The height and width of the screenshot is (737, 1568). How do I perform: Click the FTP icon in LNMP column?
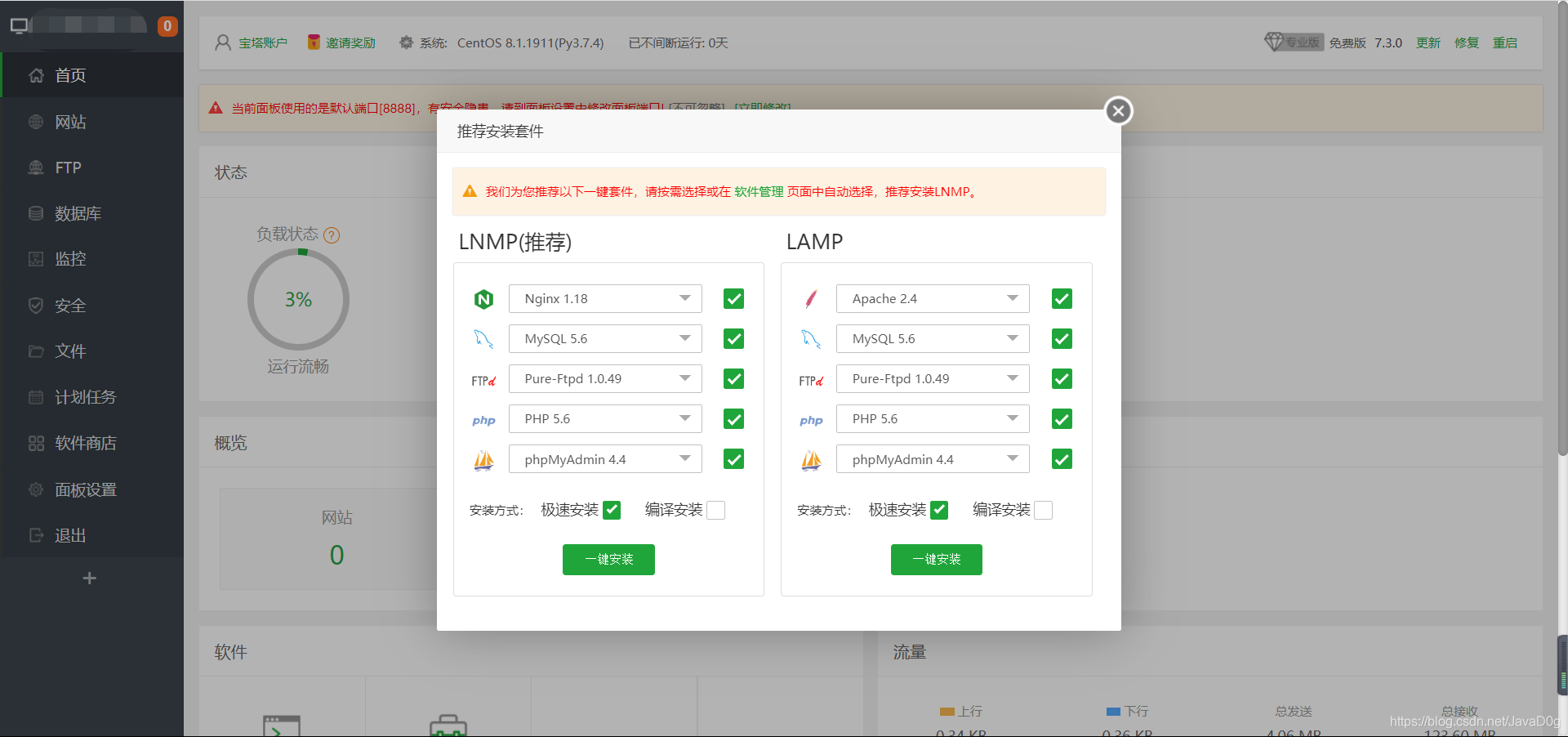click(483, 380)
